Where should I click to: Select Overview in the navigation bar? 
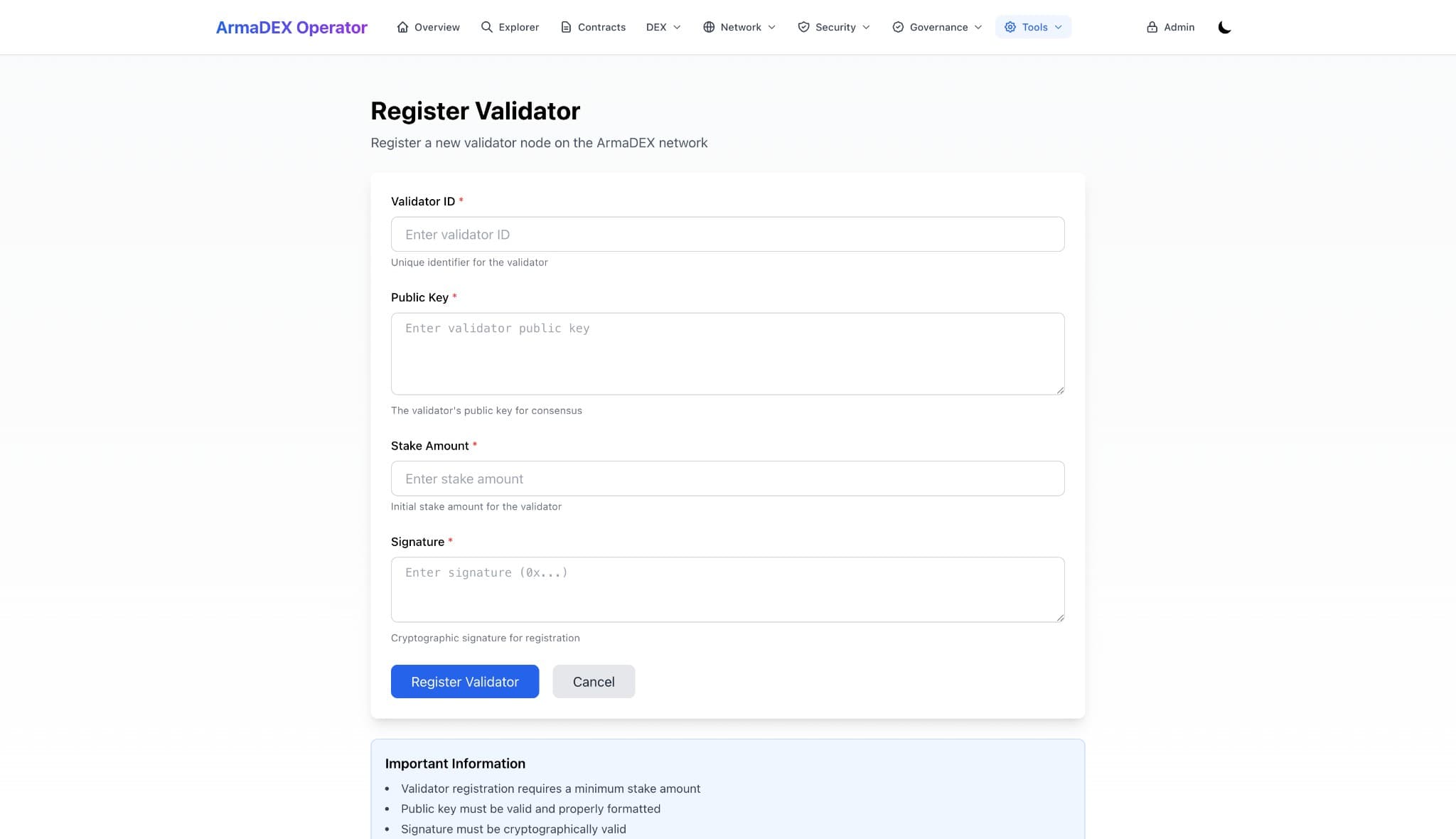[x=437, y=27]
